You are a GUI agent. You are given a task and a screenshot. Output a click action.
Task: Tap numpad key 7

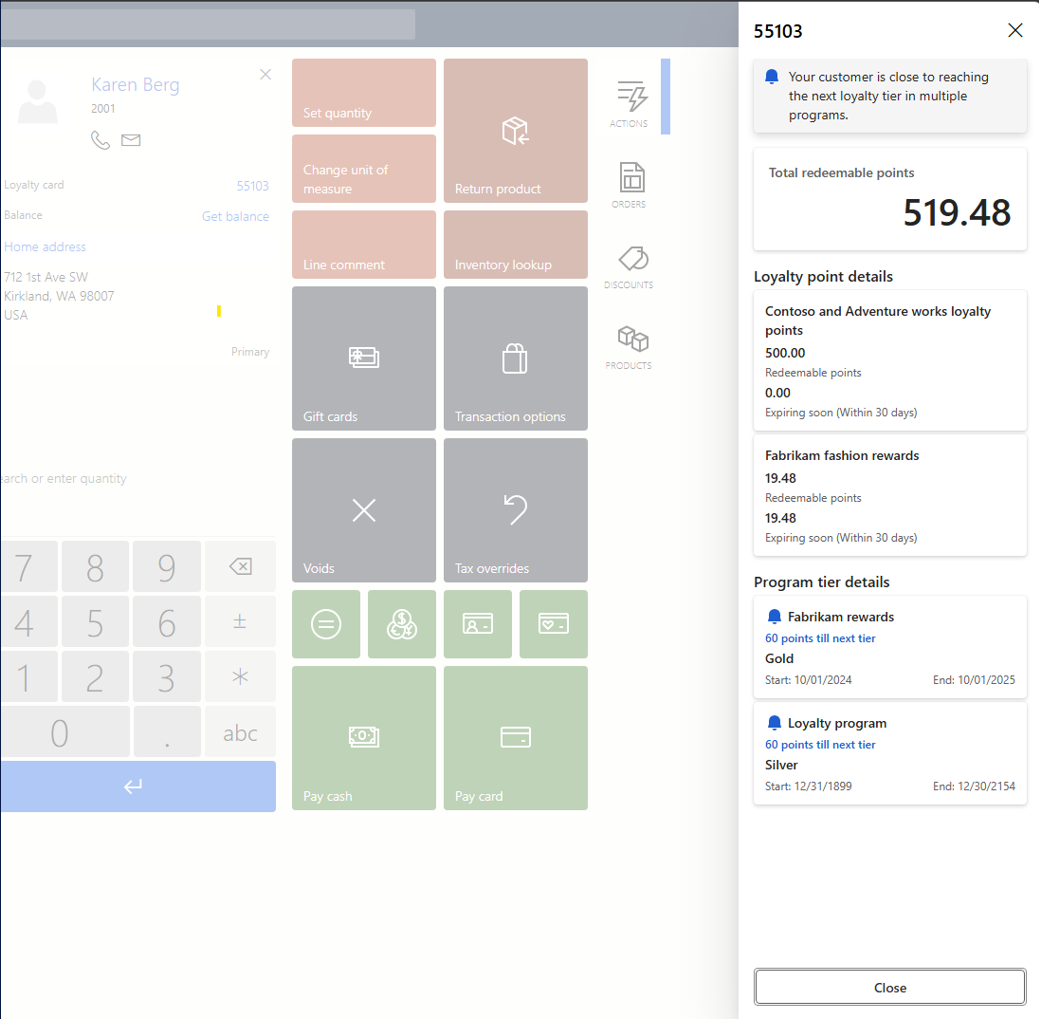coord(29,566)
